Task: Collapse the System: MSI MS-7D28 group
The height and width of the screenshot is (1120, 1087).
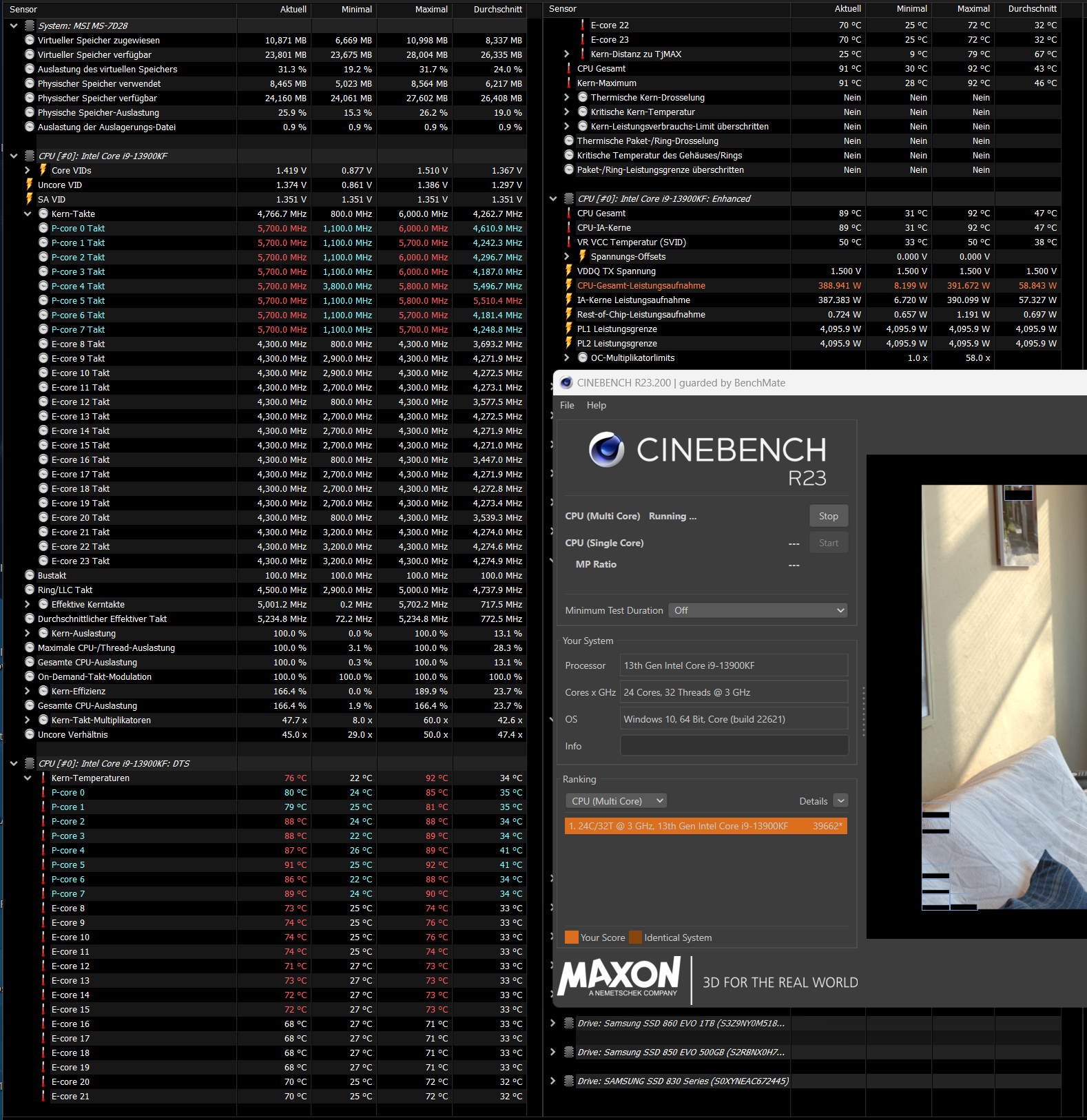Action: click(x=14, y=25)
